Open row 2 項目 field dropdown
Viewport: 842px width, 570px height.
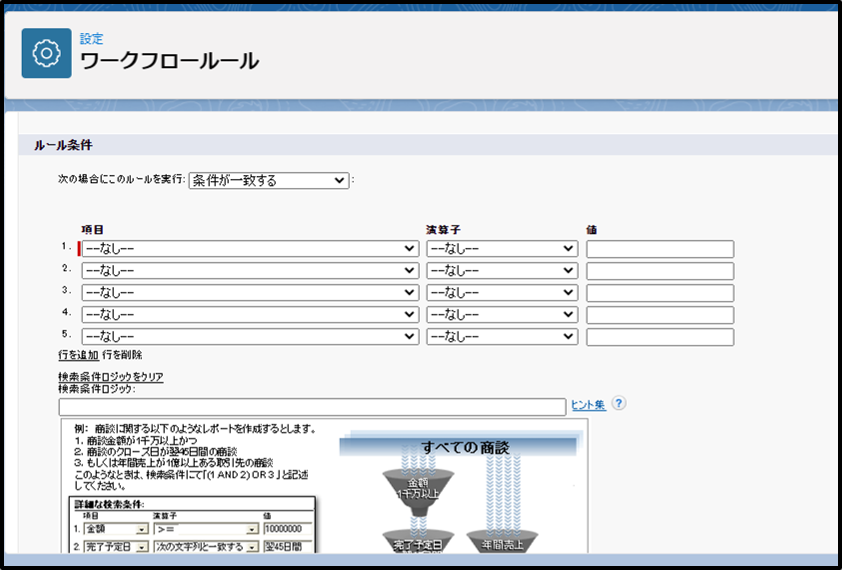click(x=250, y=271)
